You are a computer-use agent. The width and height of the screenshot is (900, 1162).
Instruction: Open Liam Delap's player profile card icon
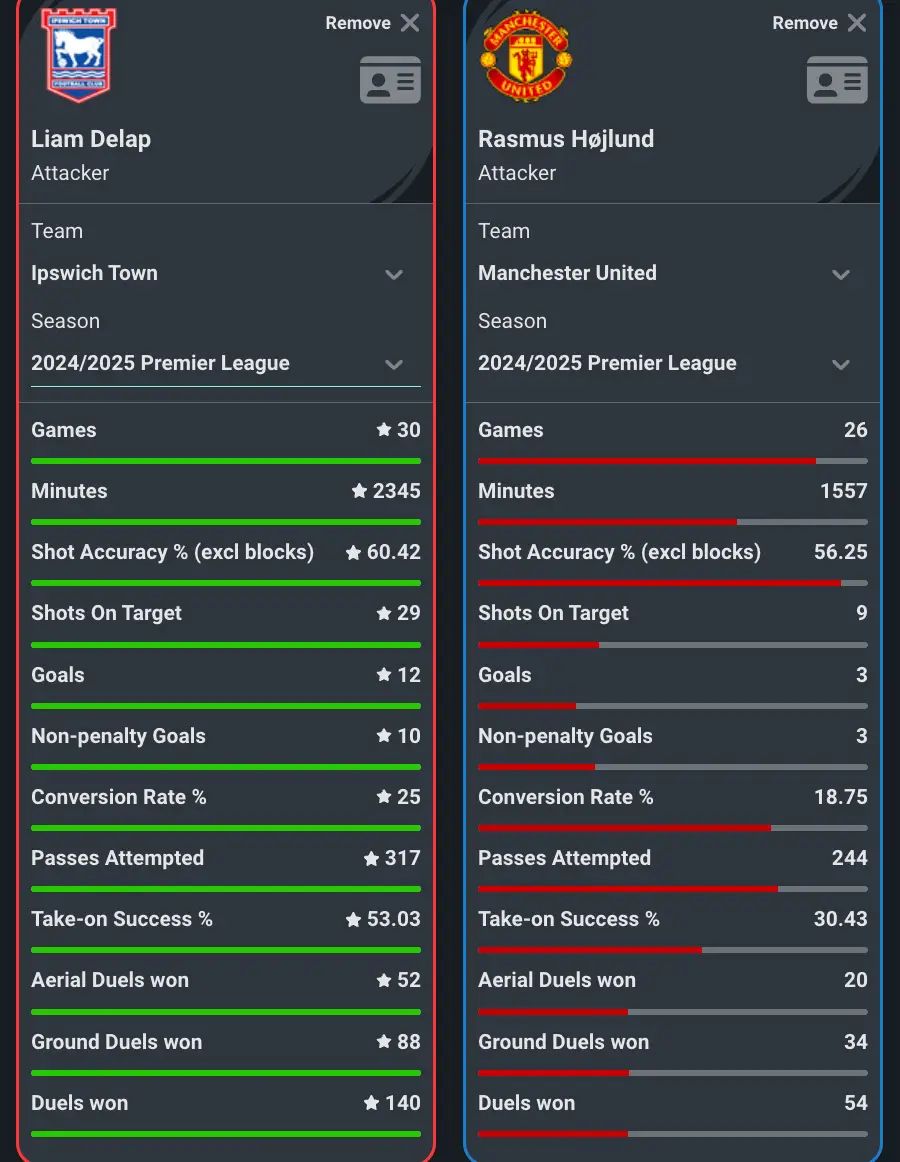click(x=390, y=80)
